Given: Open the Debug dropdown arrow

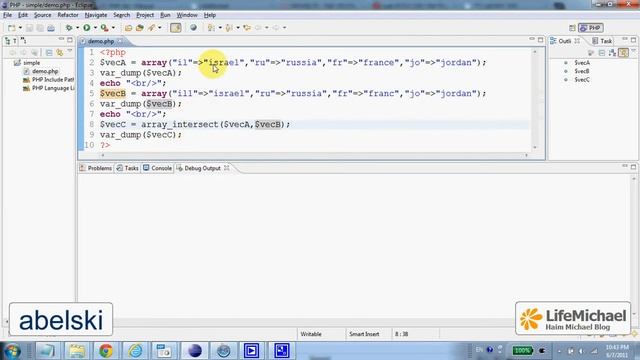Looking at the screenshot, I should (77, 28).
